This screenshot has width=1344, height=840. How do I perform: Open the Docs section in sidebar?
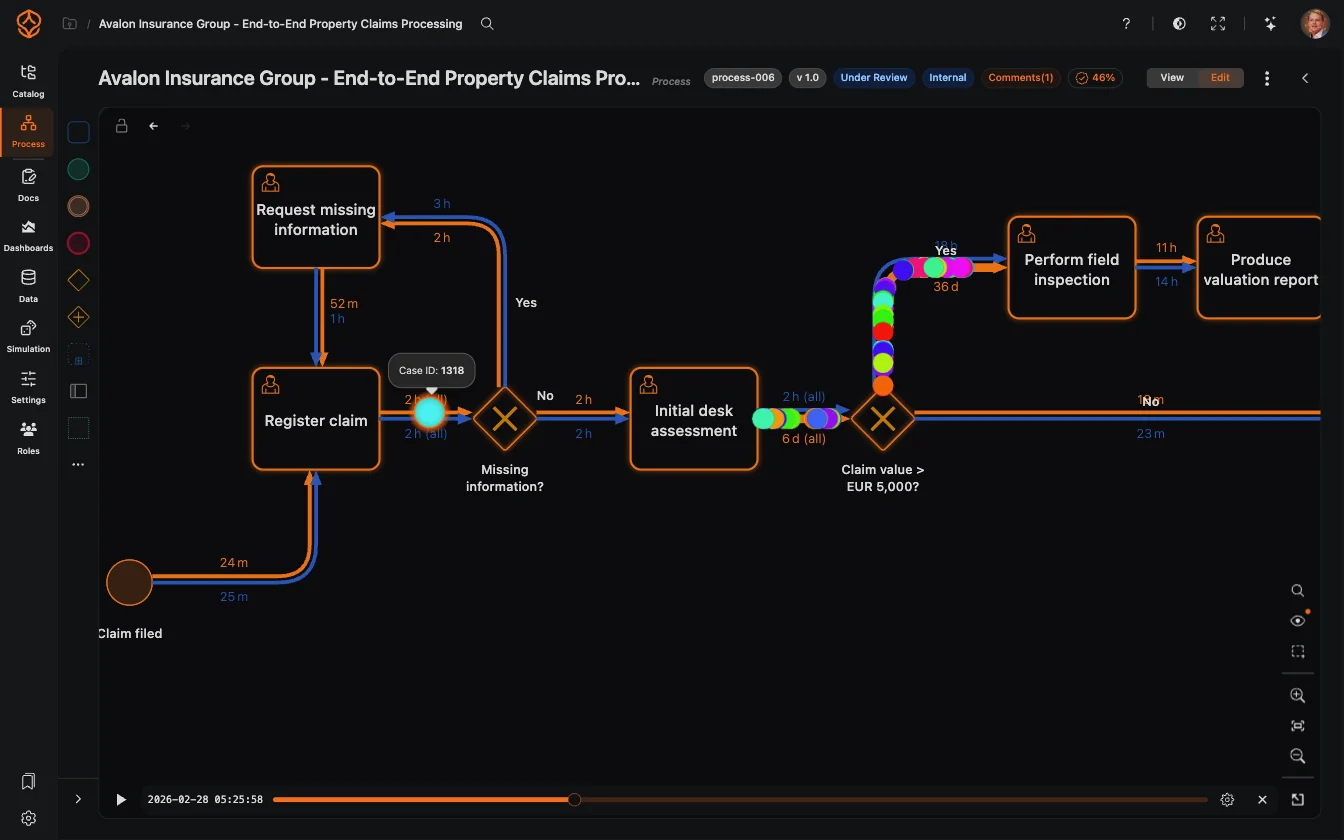28,185
